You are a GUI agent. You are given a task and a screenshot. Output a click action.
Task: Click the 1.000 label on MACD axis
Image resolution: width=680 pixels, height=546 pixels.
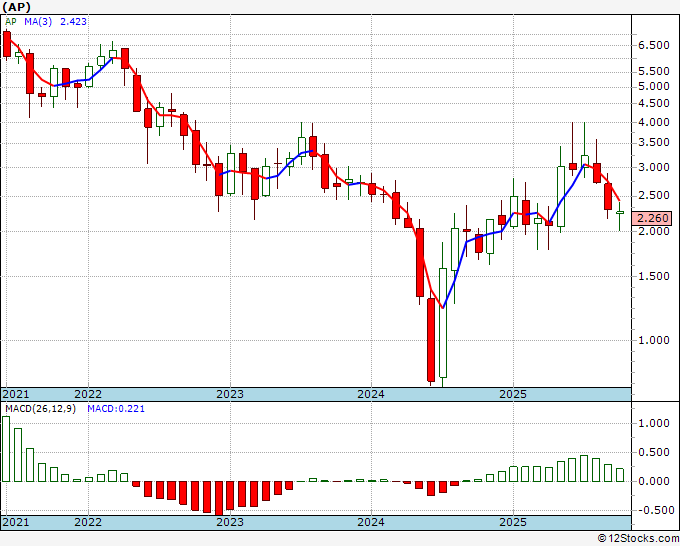[x=654, y=424]
